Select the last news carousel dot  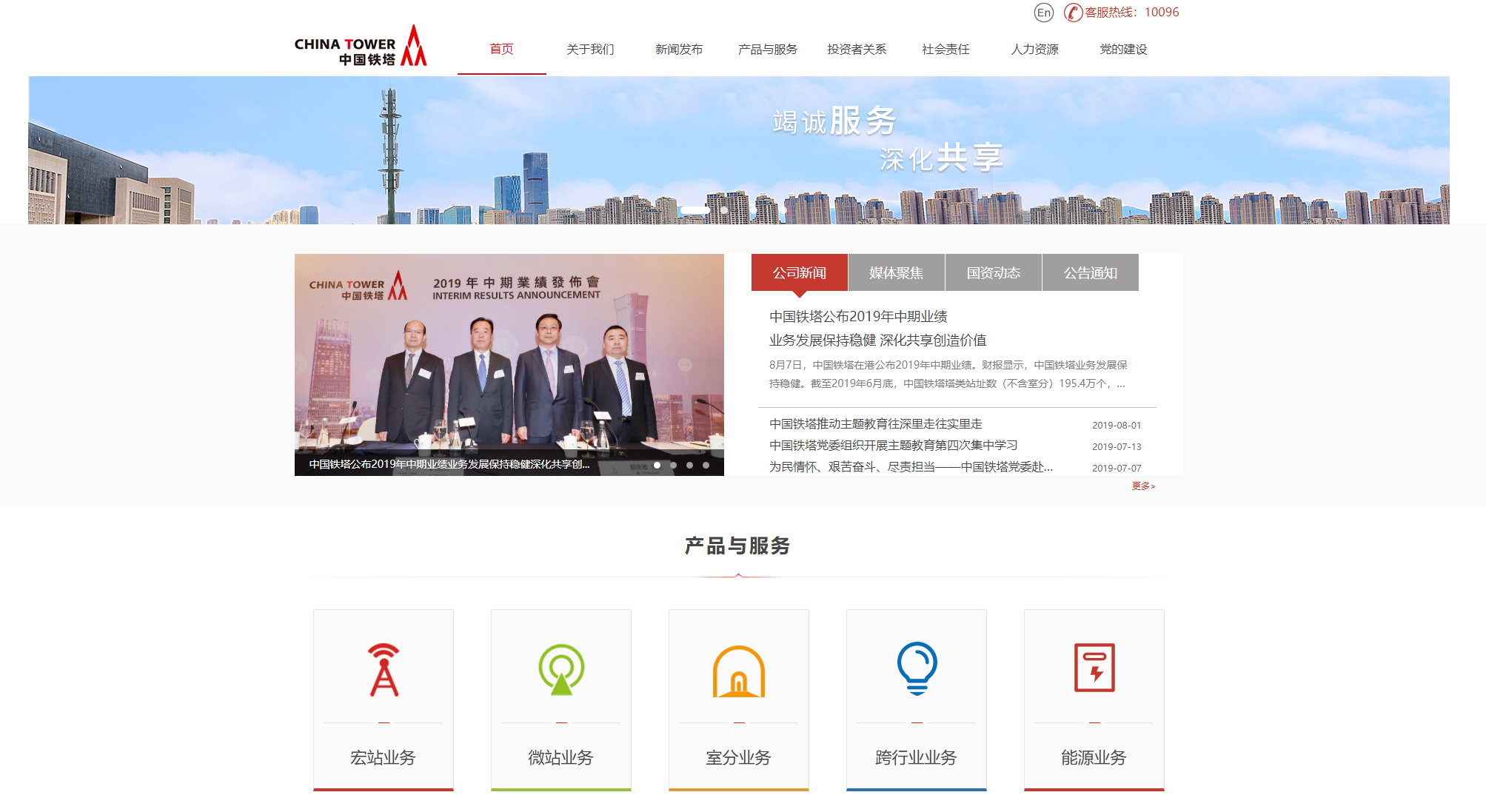[706, 466]
